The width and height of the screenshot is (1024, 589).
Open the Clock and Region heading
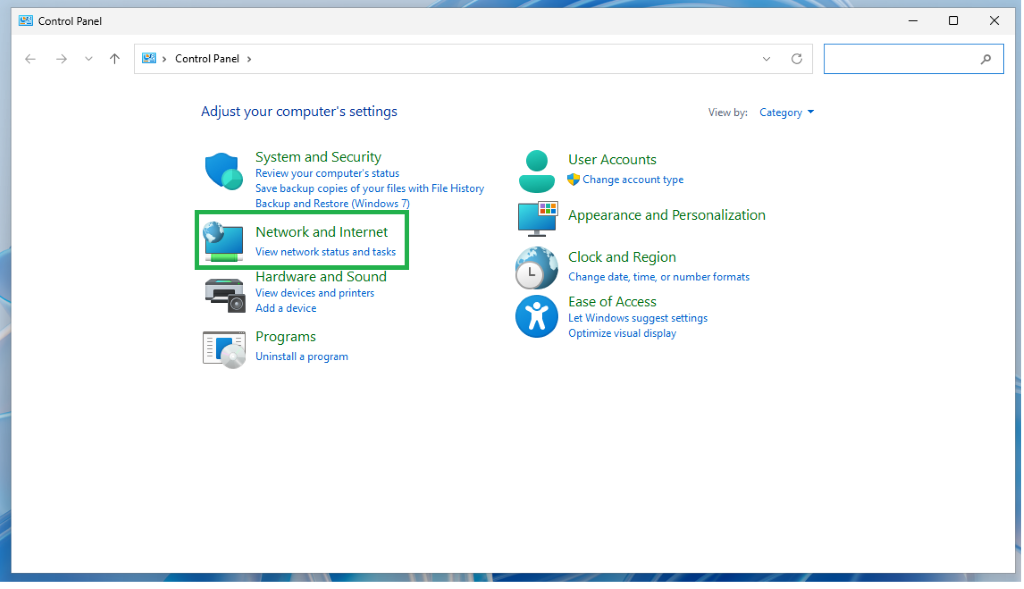coord(622,257)
